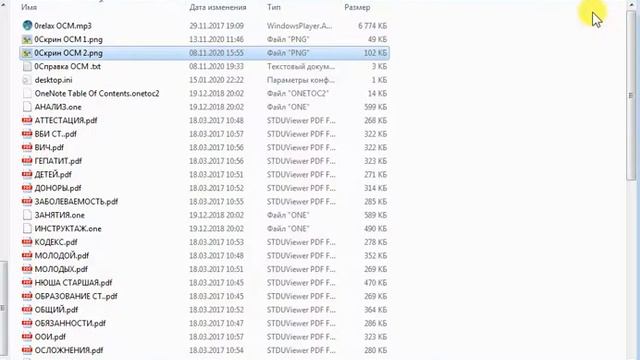Select file name АТТЕСТАЦИЯ.pdf
Screen dimensions: 640x360
(66, 120)
